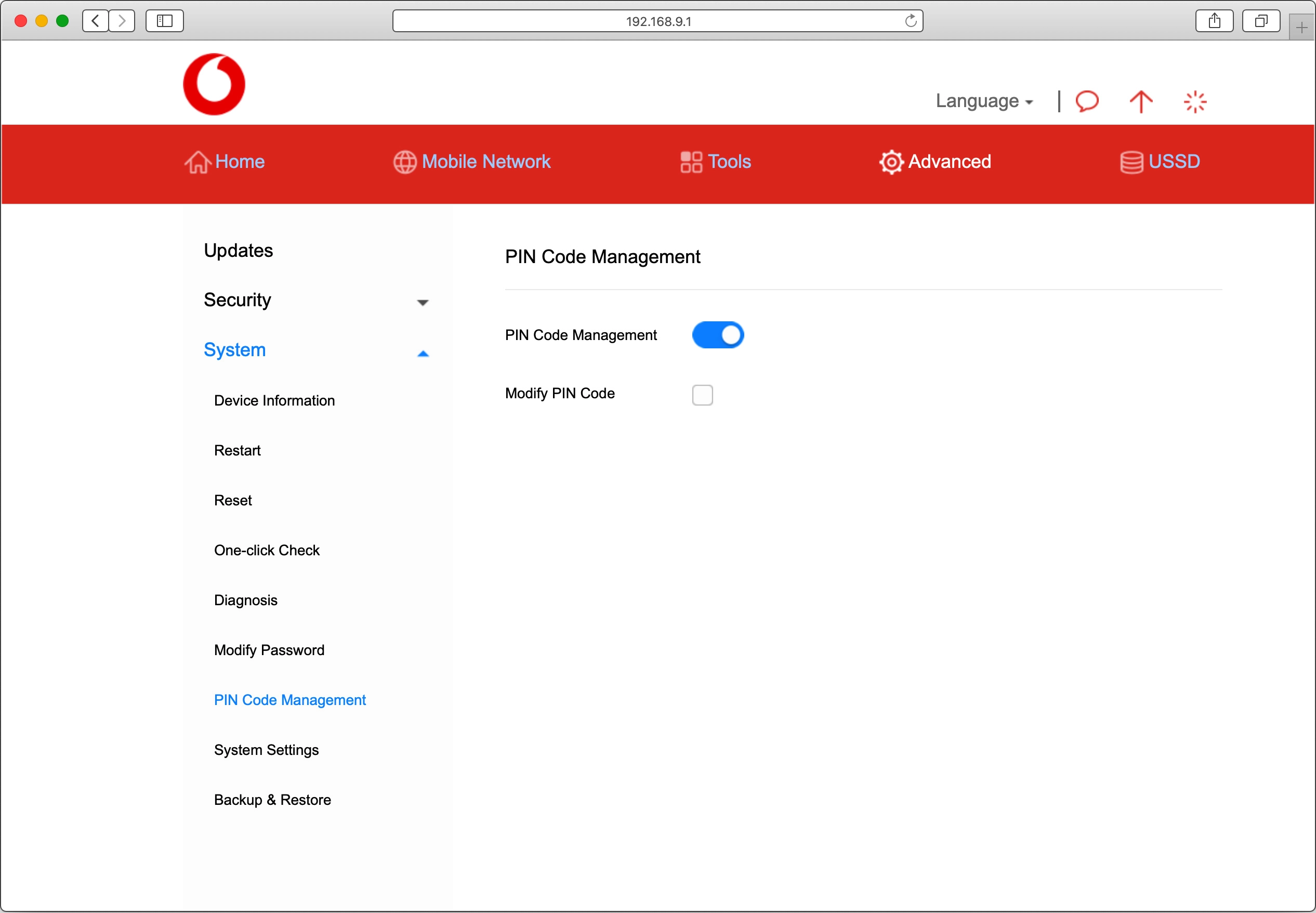Collapse the System section arrow
This screenshot has width=1316, height=913.
(423, 354)
